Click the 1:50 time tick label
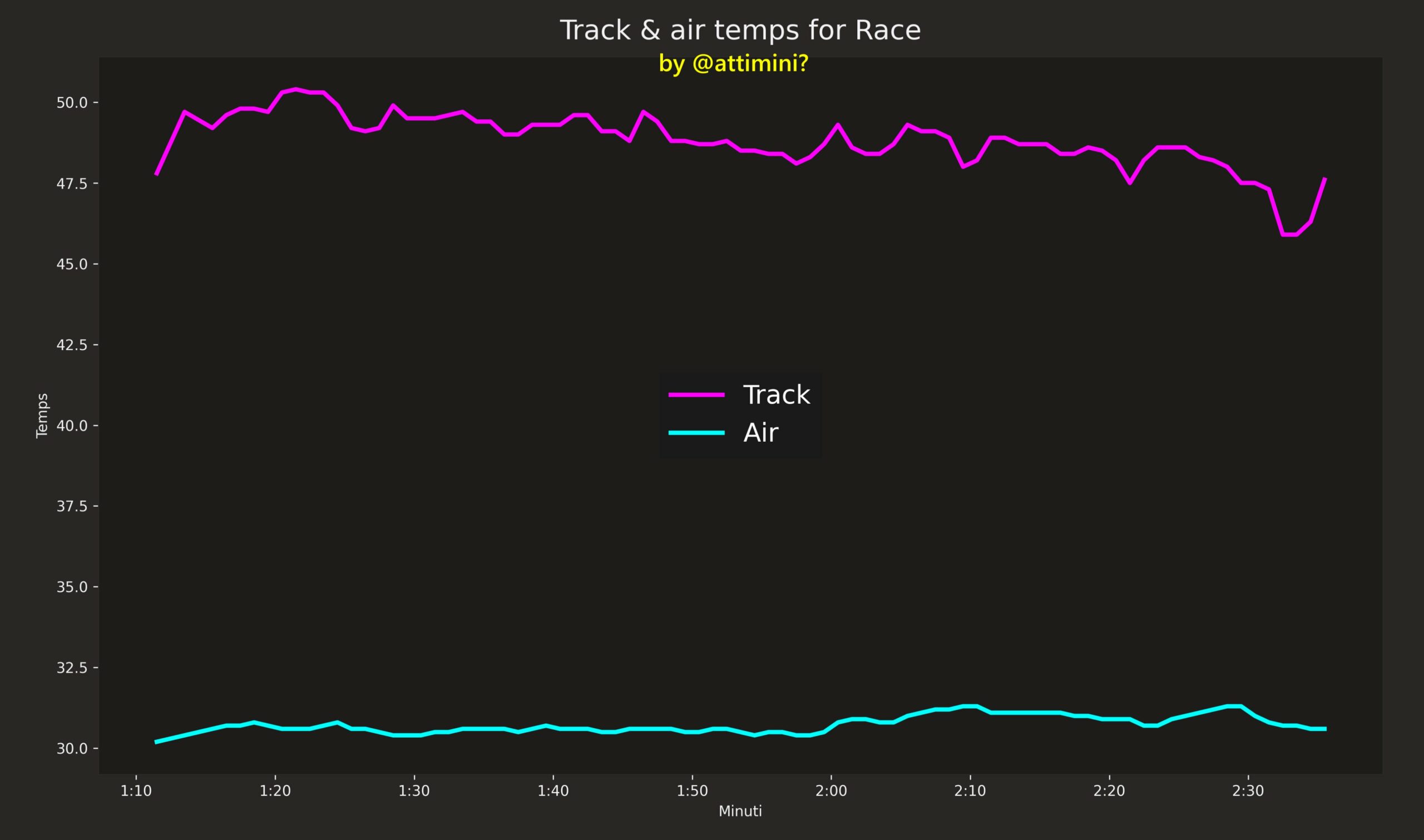 692,790
